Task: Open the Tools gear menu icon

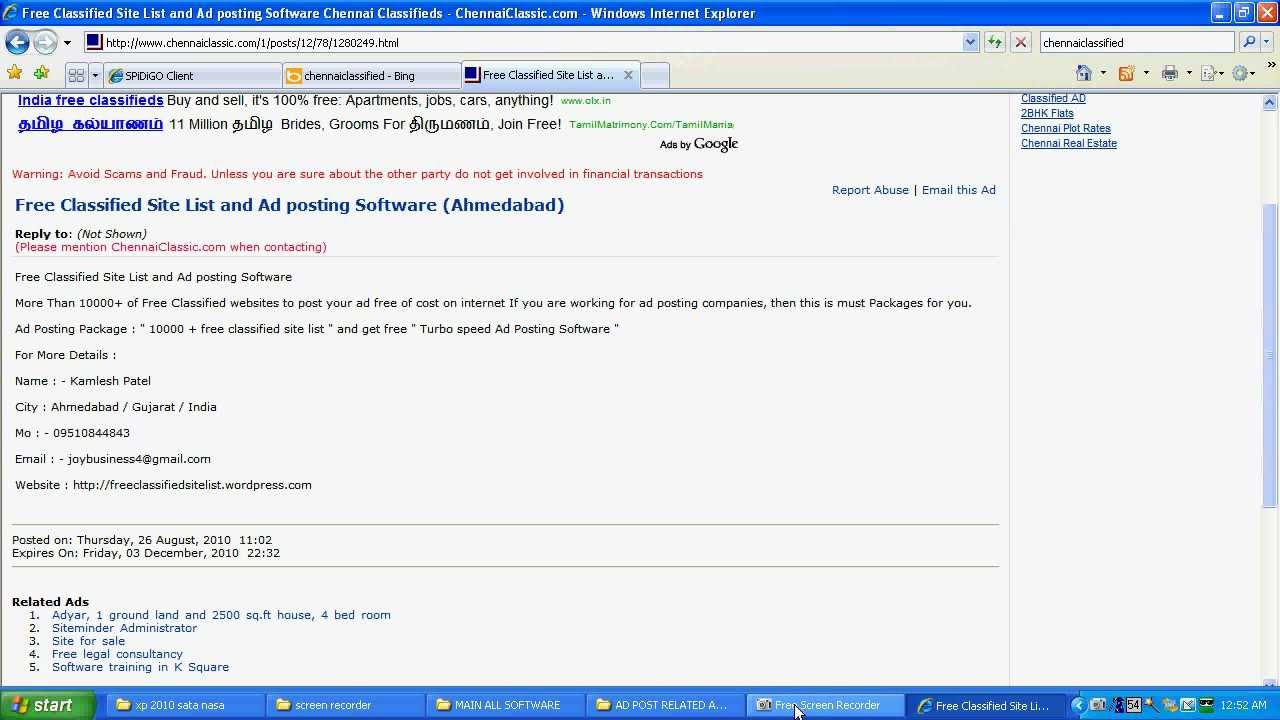Action: click(1243, 73)
